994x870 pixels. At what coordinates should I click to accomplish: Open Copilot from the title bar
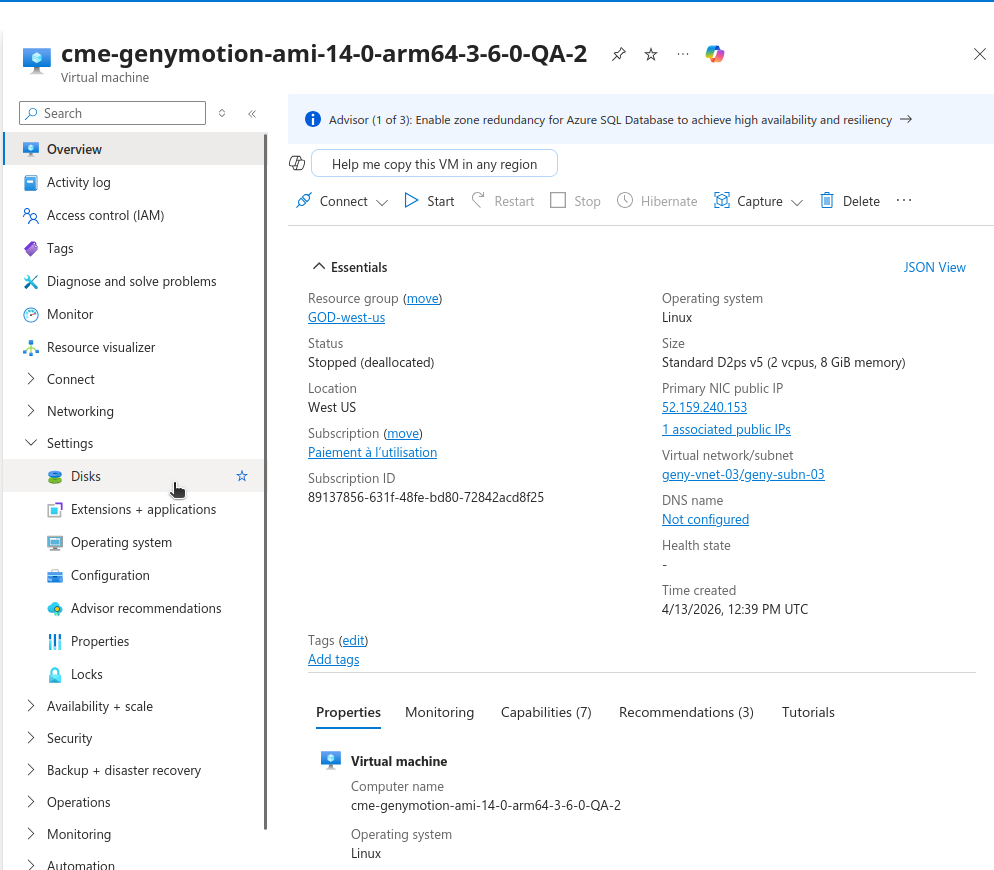(714, 54)
